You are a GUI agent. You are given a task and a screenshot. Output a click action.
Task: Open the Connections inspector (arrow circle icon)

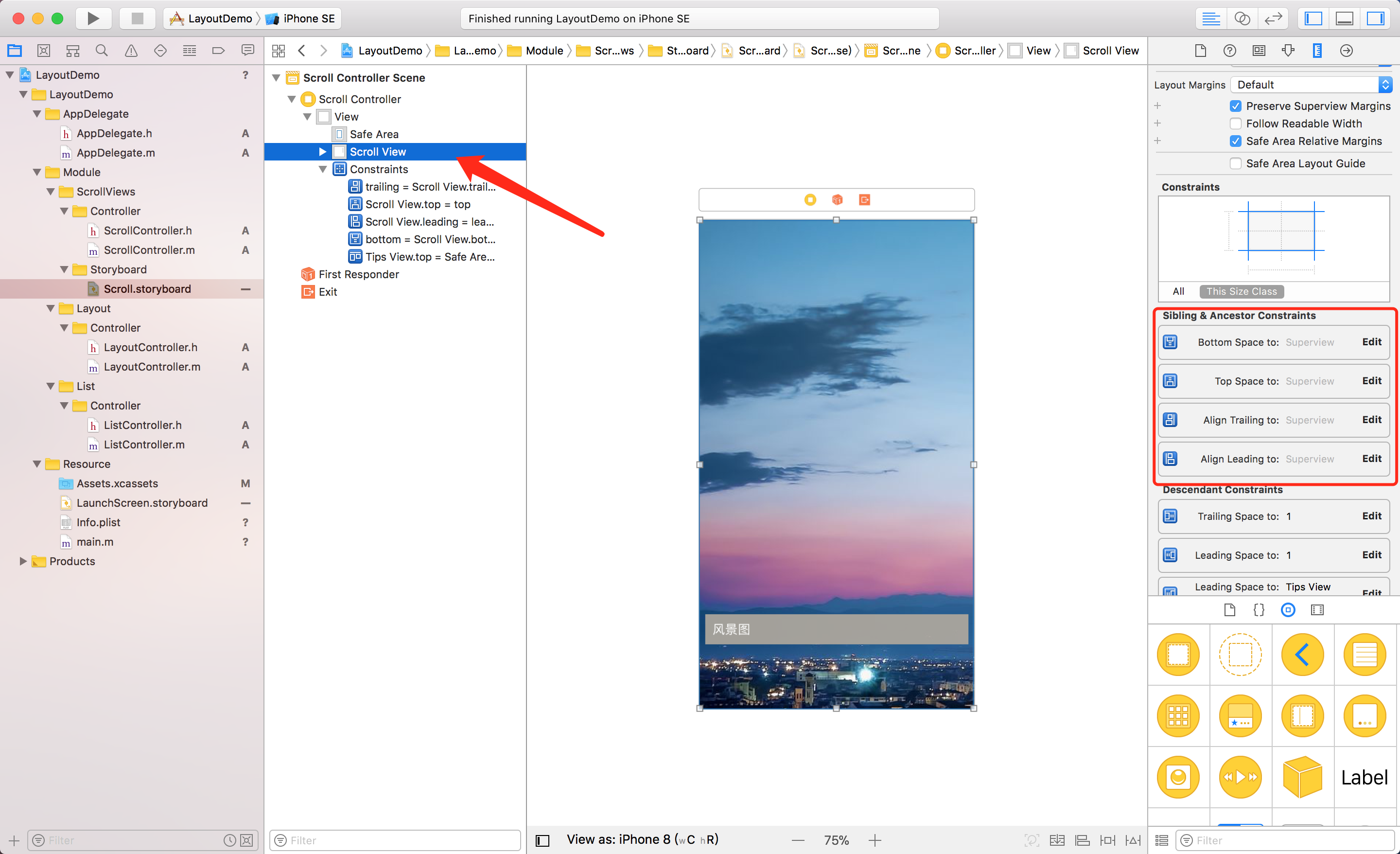coord(1346,51)
